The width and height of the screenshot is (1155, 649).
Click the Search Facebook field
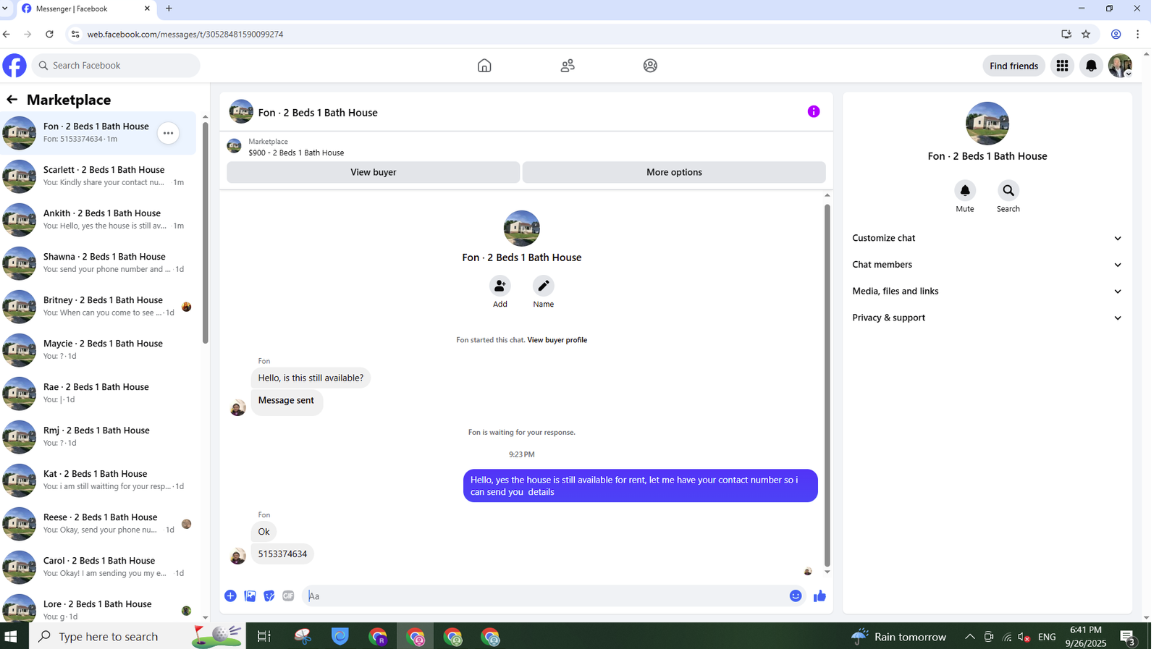(116, 66)
